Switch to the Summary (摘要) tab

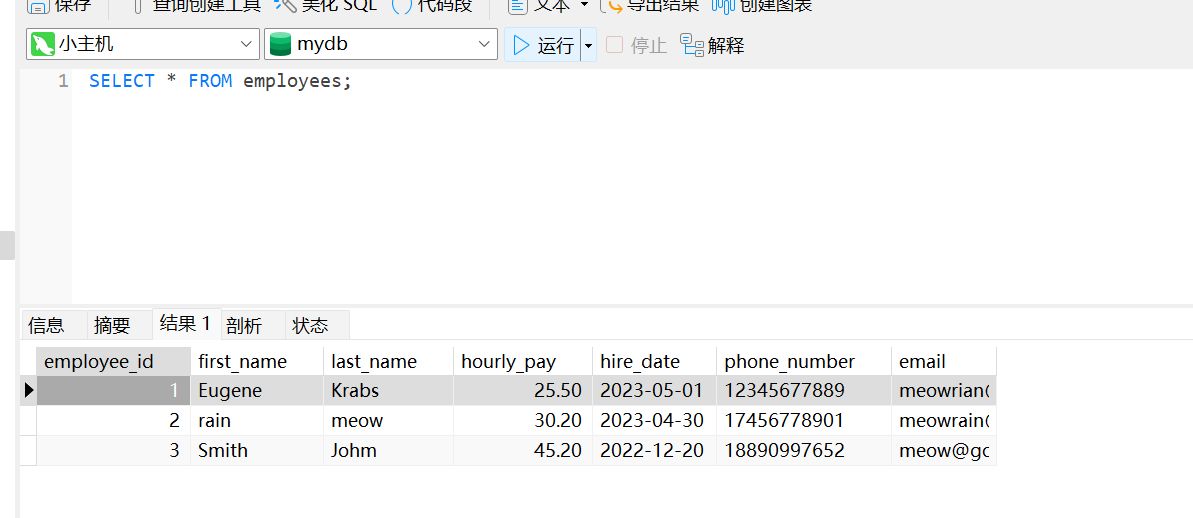112,325
